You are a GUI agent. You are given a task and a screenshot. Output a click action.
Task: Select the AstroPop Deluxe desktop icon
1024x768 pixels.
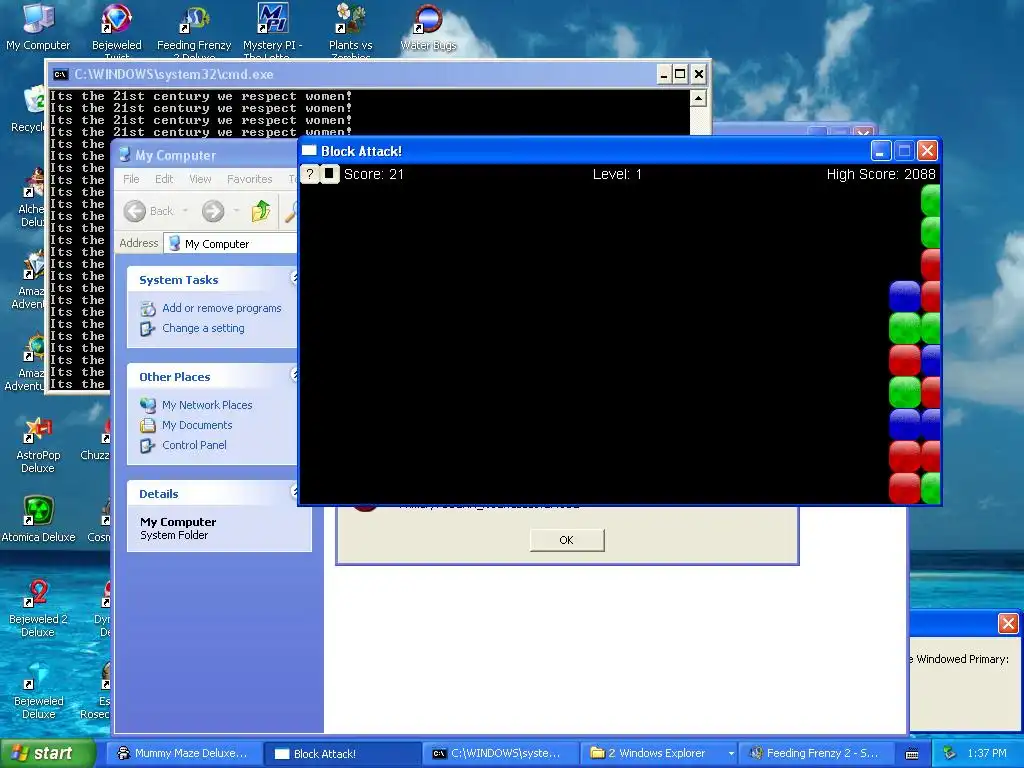pos(38,445)
